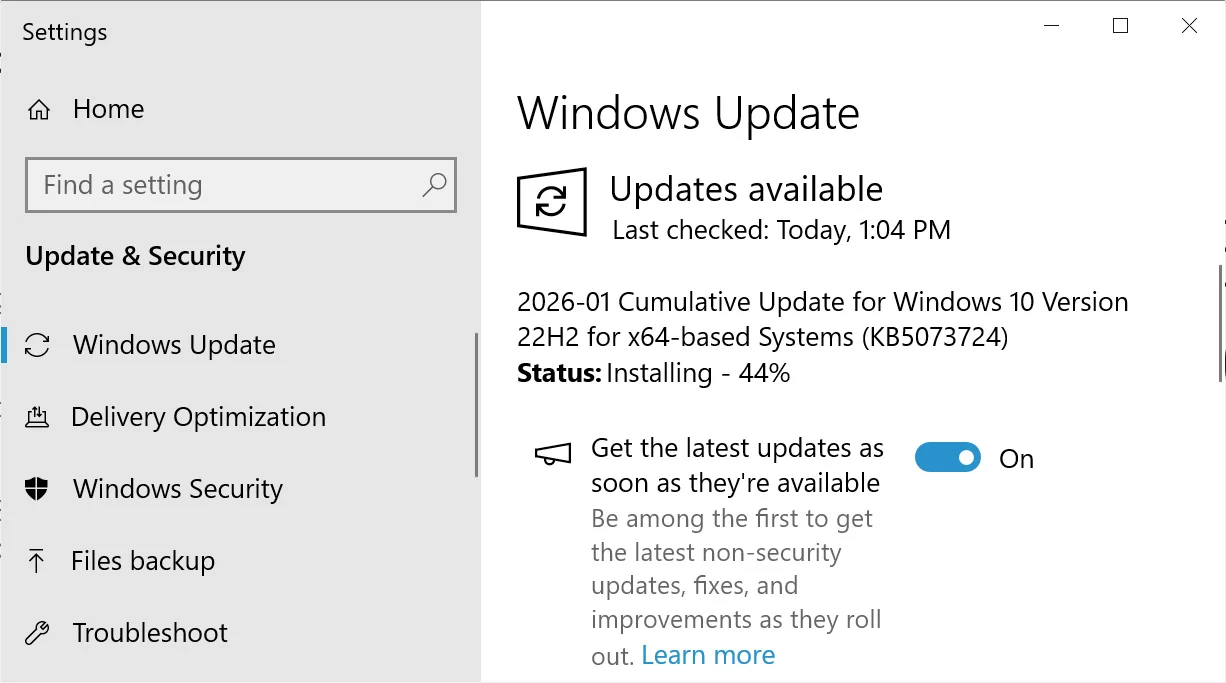Click the Windows Security shield icon
Viewport: 1226px width, 683px height.
[x=38, y=489]
